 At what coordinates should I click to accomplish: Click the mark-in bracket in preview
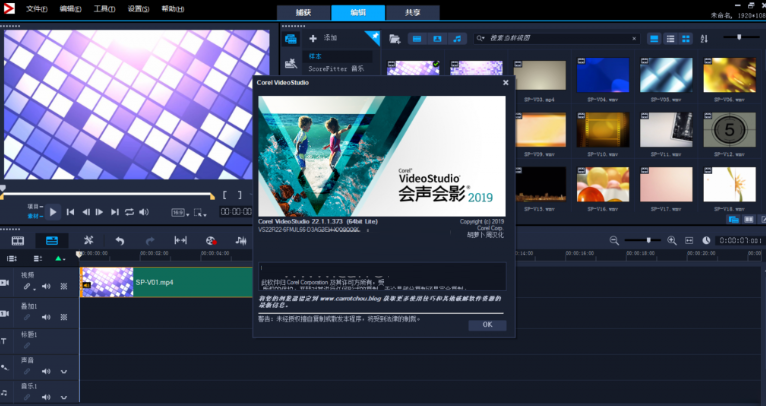pyautogui.click(x=225, y=195)
